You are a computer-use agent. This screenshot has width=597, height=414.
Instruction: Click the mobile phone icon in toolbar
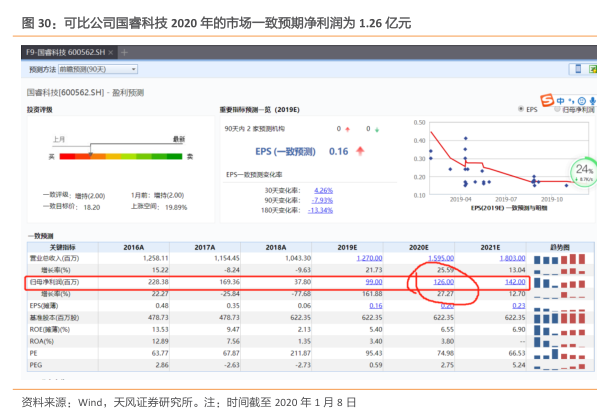click(578, 69)
